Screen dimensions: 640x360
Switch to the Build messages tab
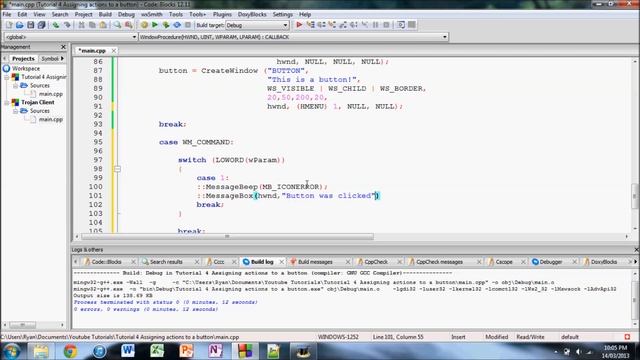point(315,262)
